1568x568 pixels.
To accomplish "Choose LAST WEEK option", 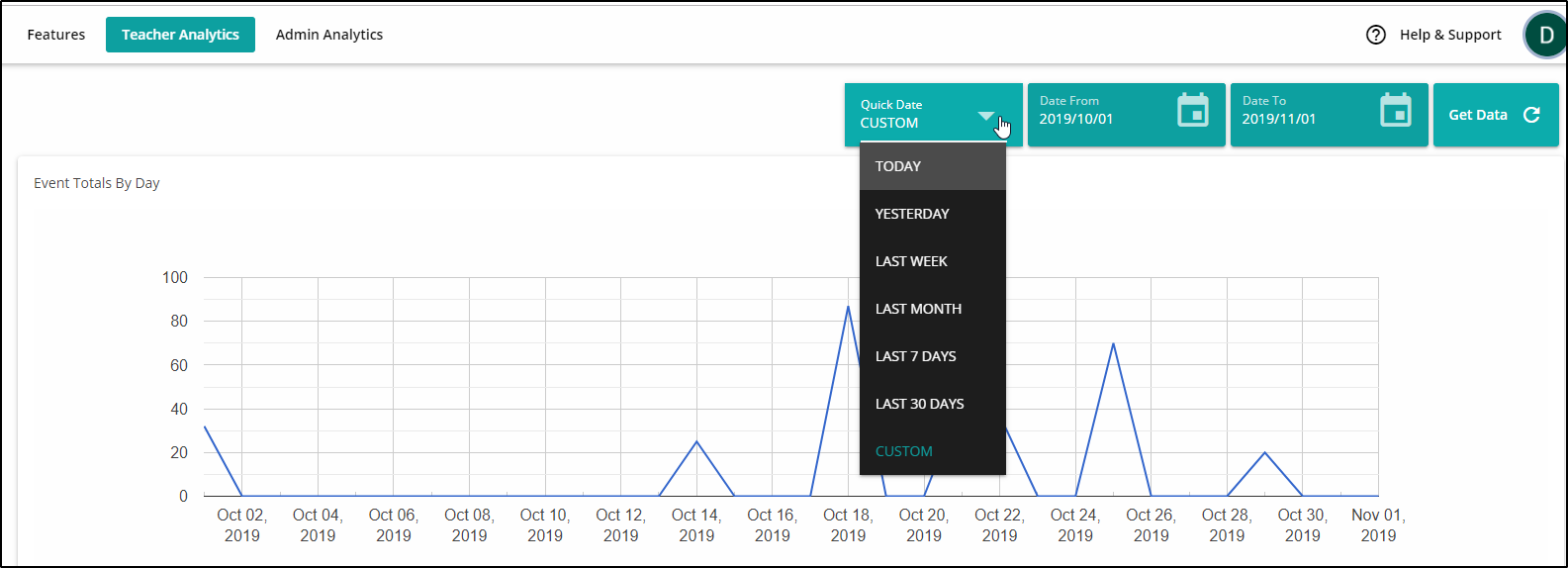I will click(x=933, y=261).
